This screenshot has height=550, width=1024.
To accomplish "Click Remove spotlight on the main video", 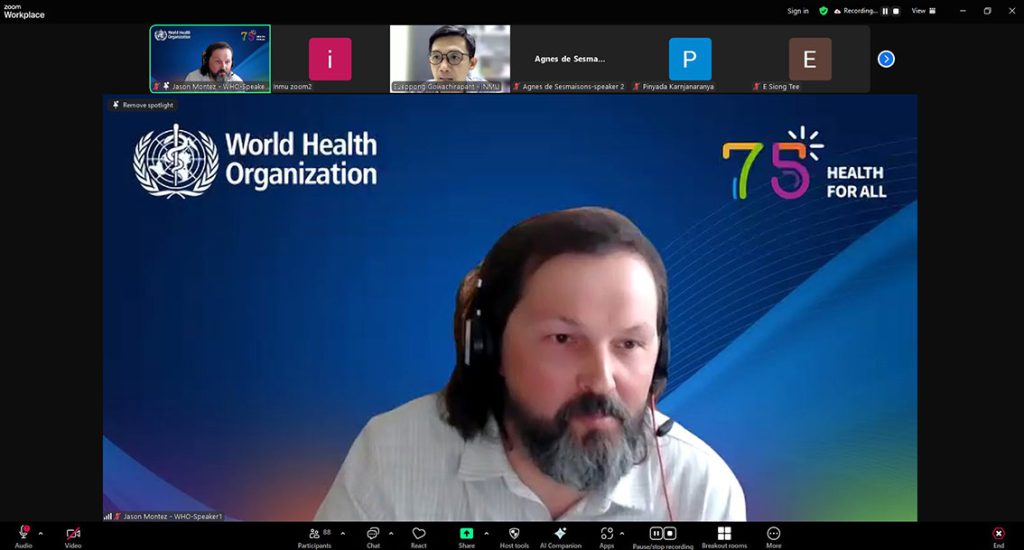I will tap(143, 105).
